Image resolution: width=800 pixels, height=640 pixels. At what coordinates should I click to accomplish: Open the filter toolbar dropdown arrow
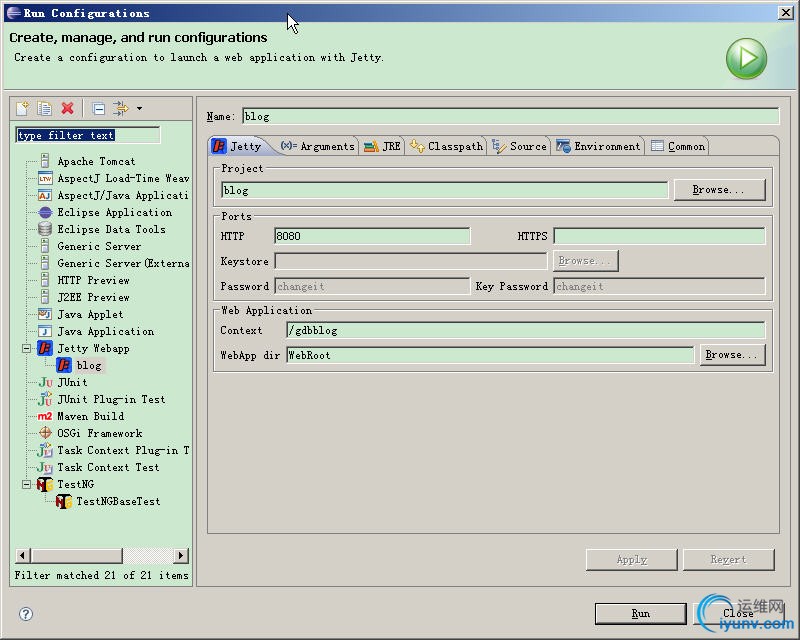(x=139, y=108)
